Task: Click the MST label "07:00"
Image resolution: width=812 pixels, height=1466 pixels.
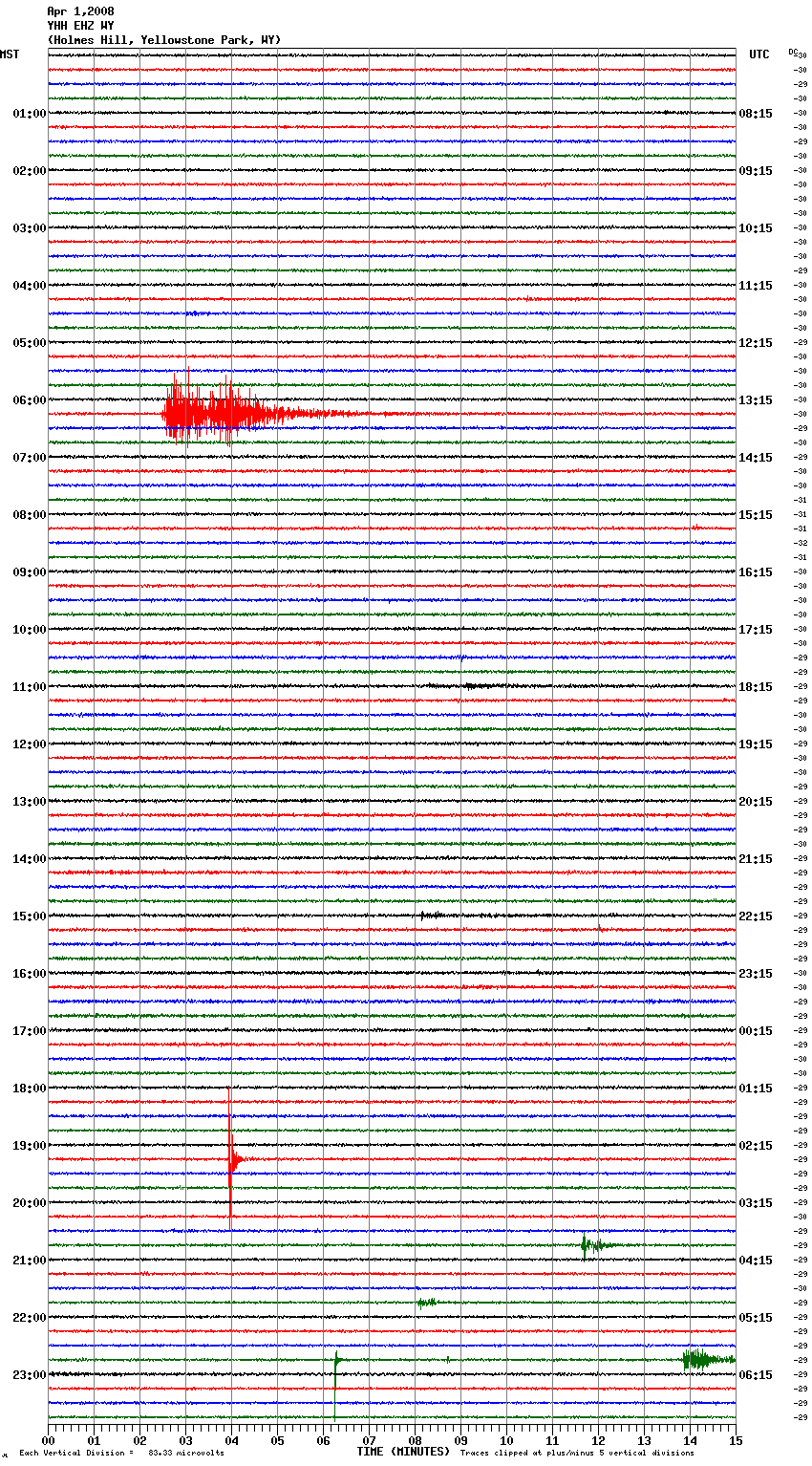Action: (x=30, y=458)
